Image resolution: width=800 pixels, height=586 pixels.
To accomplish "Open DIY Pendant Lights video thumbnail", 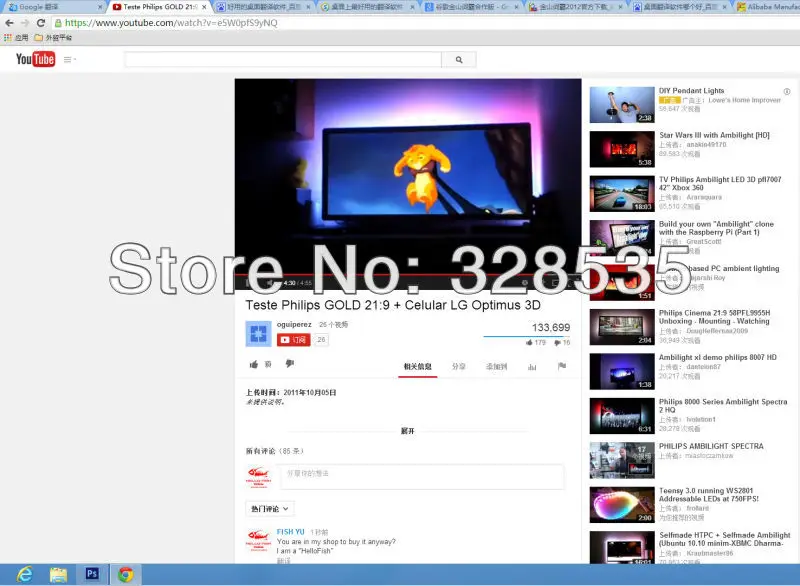I will [622, 105].
